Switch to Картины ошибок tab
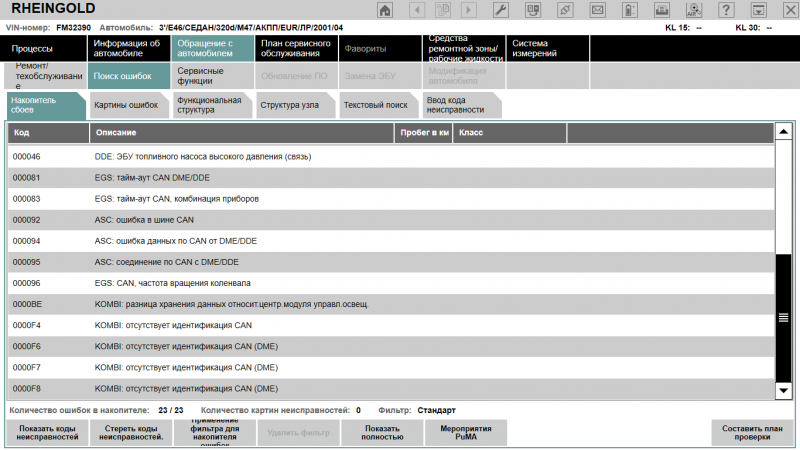The image size is (800, 450). coord(129,105)
